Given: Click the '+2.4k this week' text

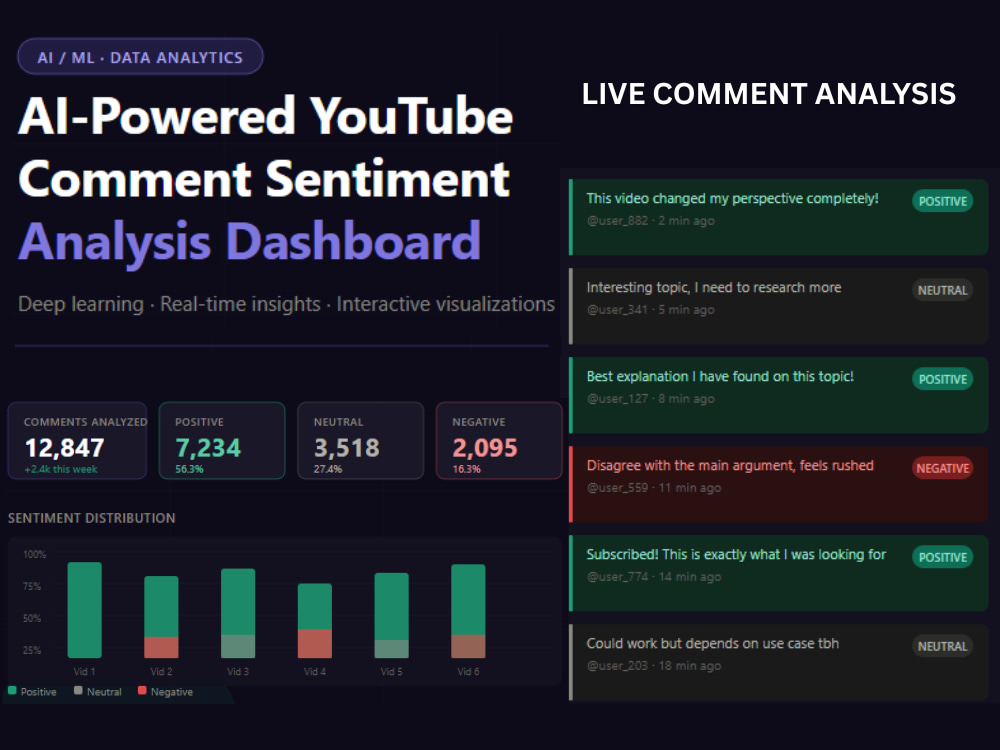Looking at the screenshot, I should pos(61,469).
